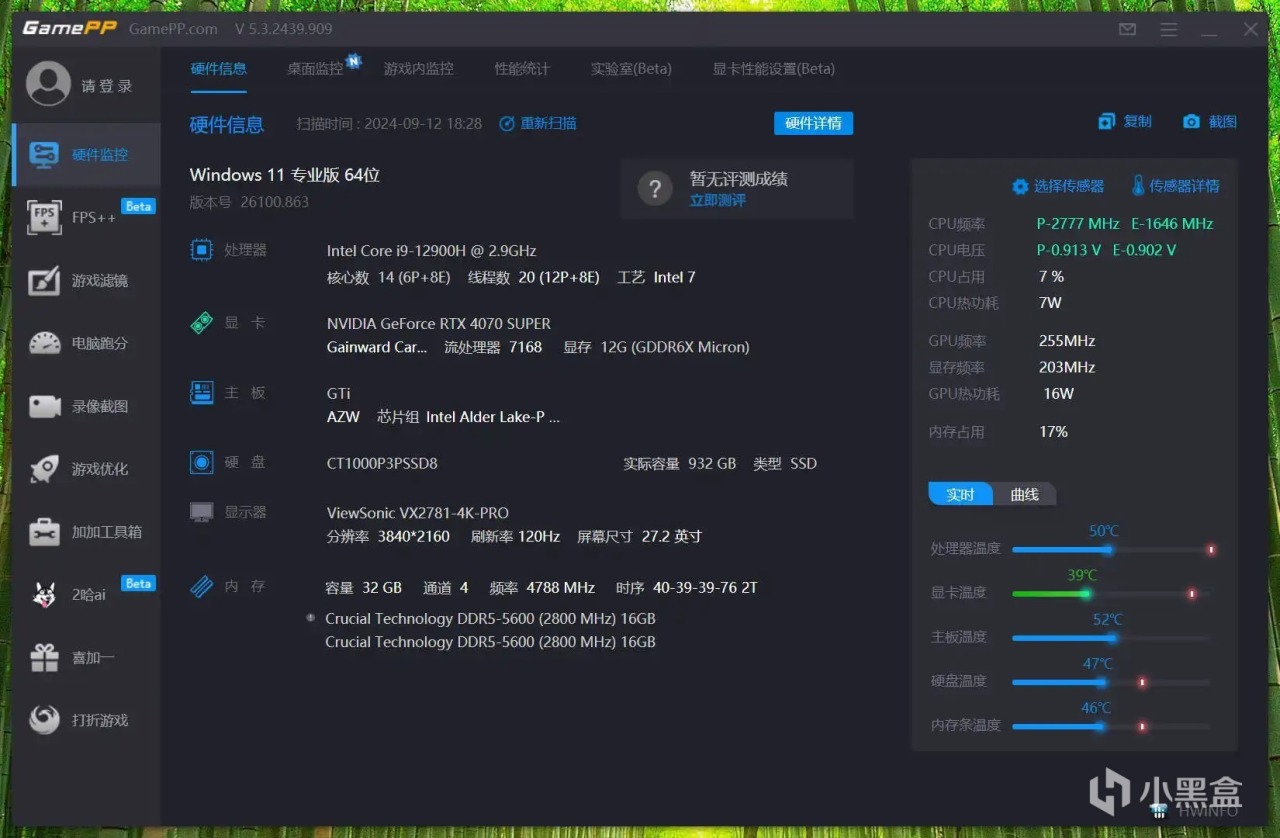Click the 复制 button text

pyautogui.click(x=1138, y=122)
